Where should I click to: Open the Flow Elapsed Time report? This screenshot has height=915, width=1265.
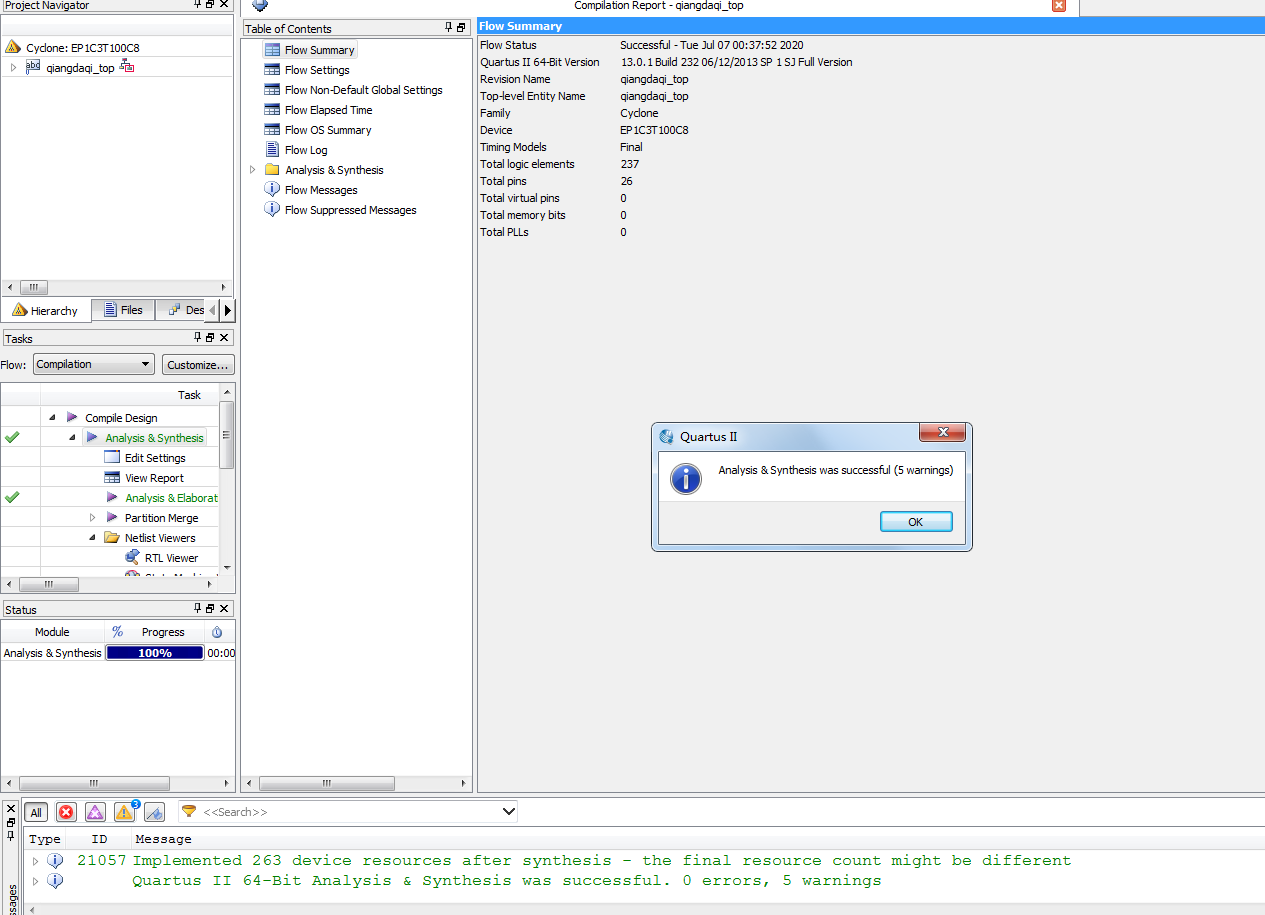pos(328,110)
